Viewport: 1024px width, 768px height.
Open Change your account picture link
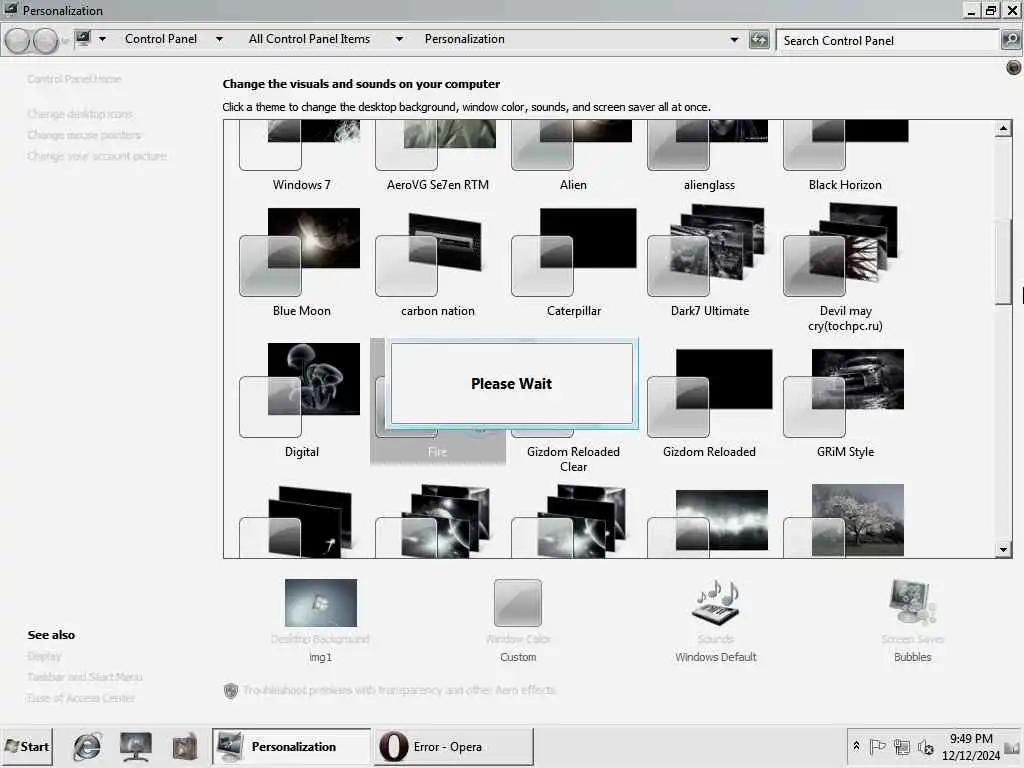[97, 156]
